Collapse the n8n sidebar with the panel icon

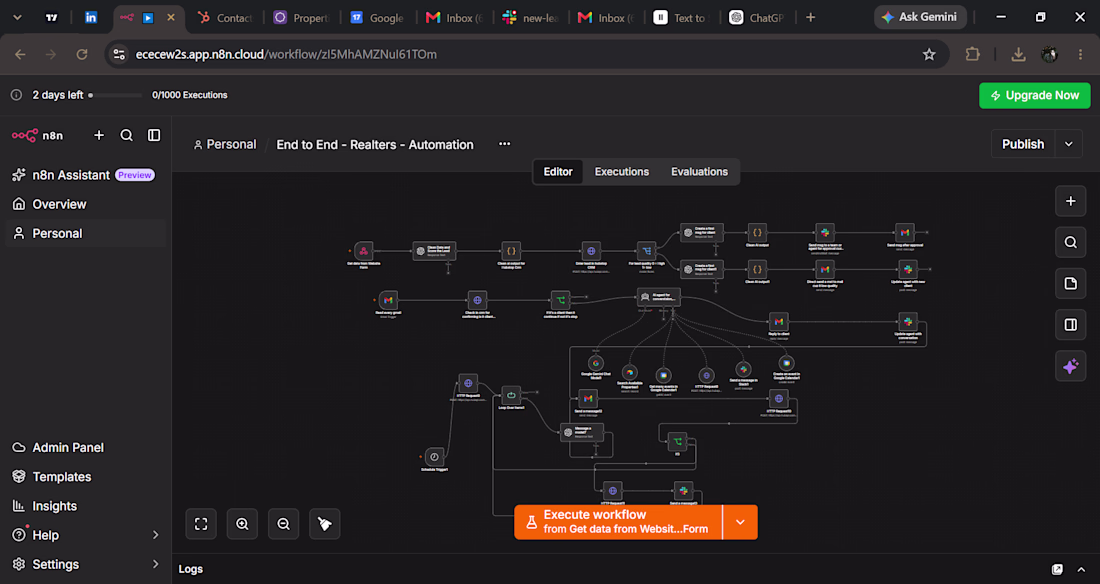click(x=154, y=135)
